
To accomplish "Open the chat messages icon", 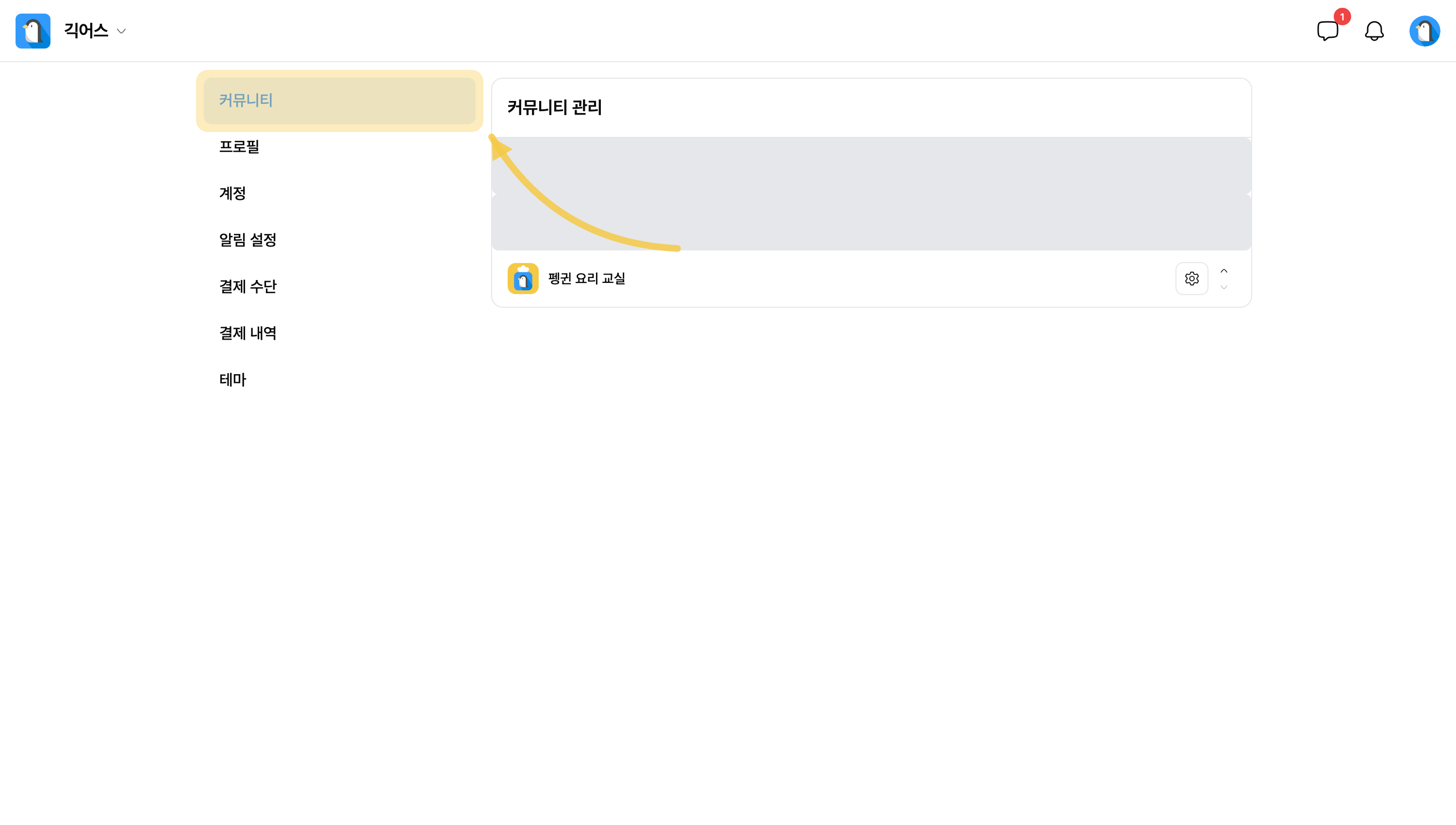I will tap(1327, 31).
